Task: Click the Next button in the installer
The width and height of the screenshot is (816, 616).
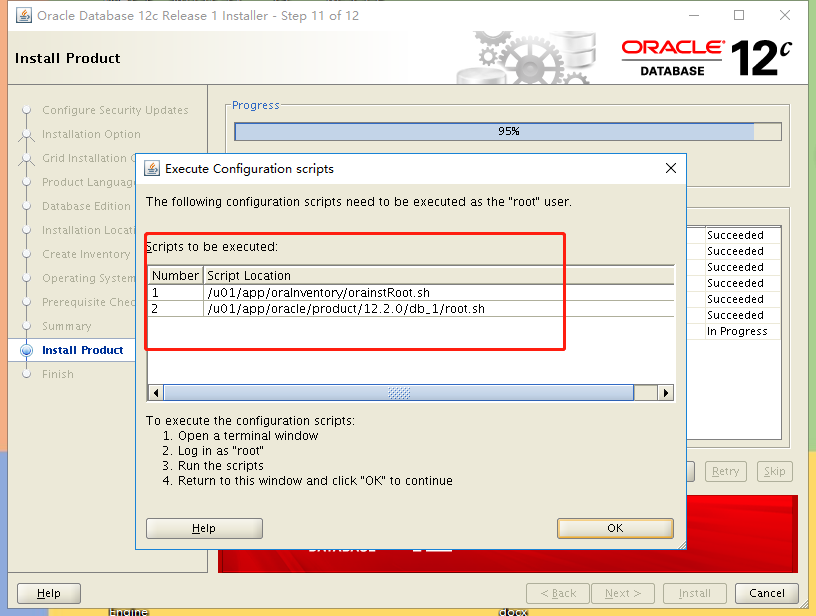Action: tap(622, 593)
